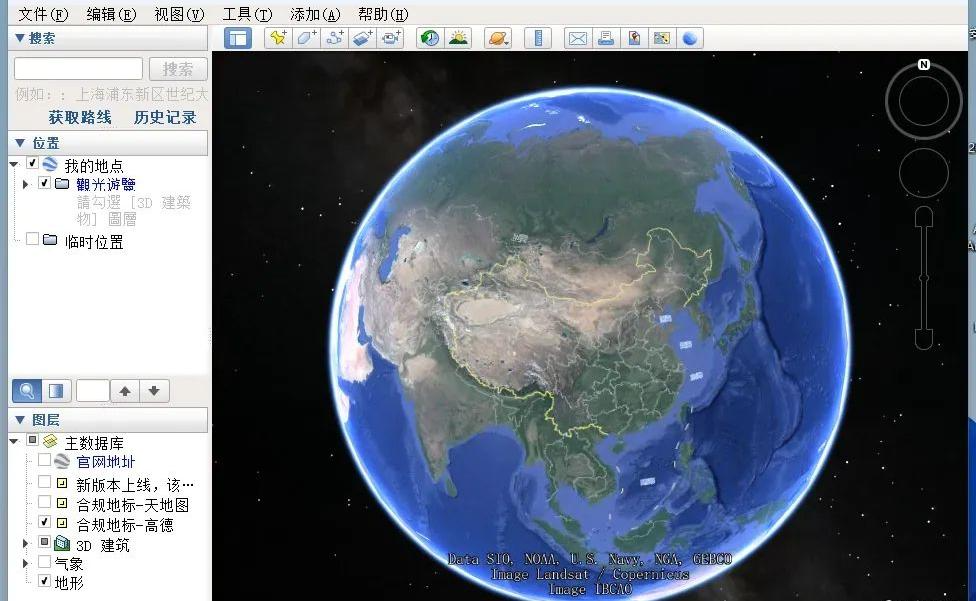Move the item down with the down arrow
The height and width of the screenshot is (601, 976).
click(x=154, y=391)
